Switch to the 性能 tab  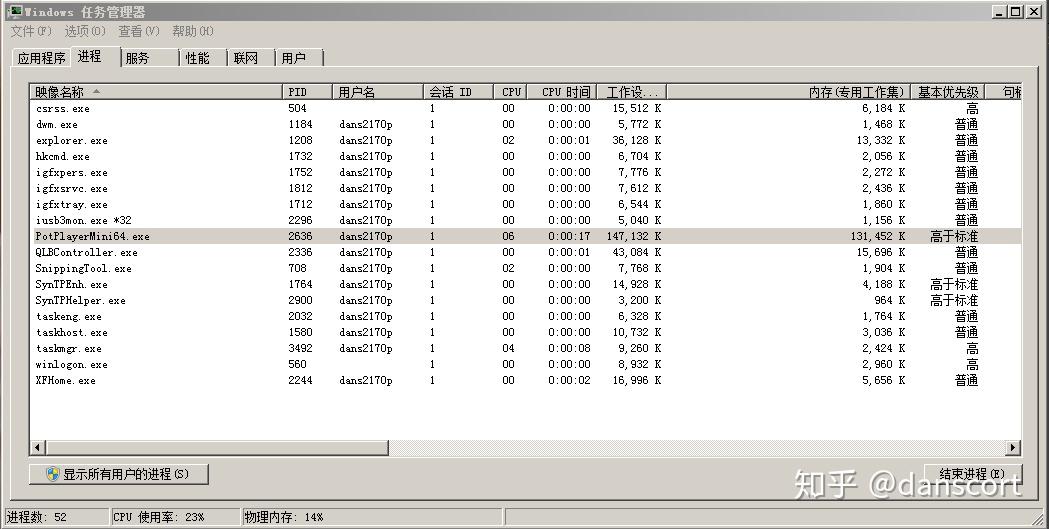click(x=204, y=58)
